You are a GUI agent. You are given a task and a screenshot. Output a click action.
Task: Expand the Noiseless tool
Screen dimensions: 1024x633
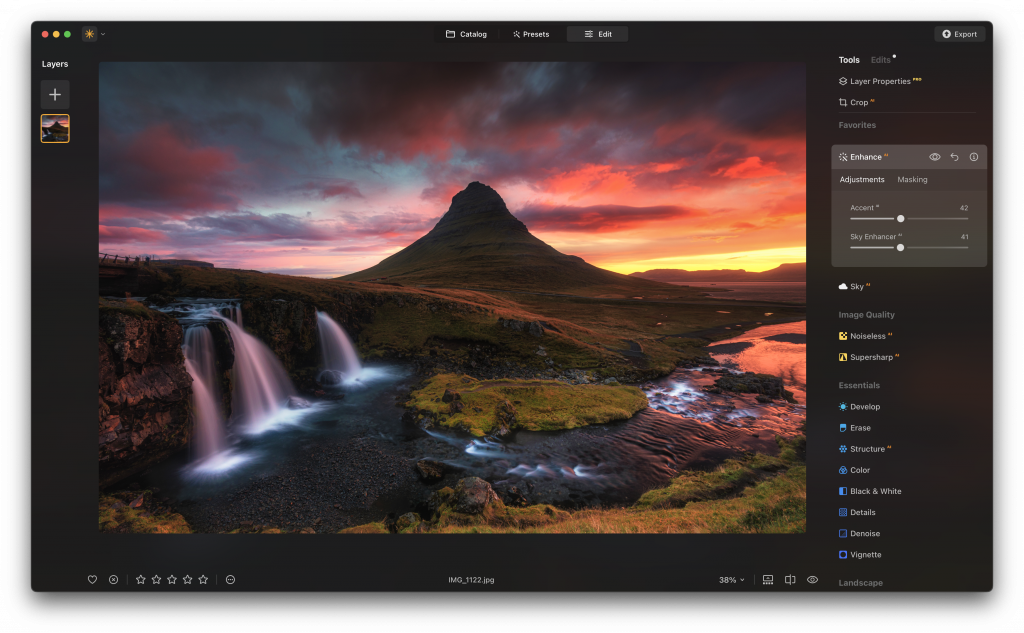point(866,336)
